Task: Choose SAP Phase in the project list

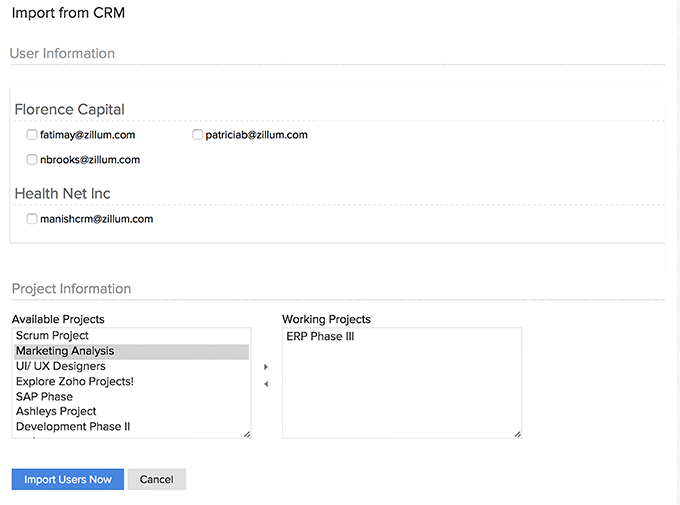Action: pos(45,396)
